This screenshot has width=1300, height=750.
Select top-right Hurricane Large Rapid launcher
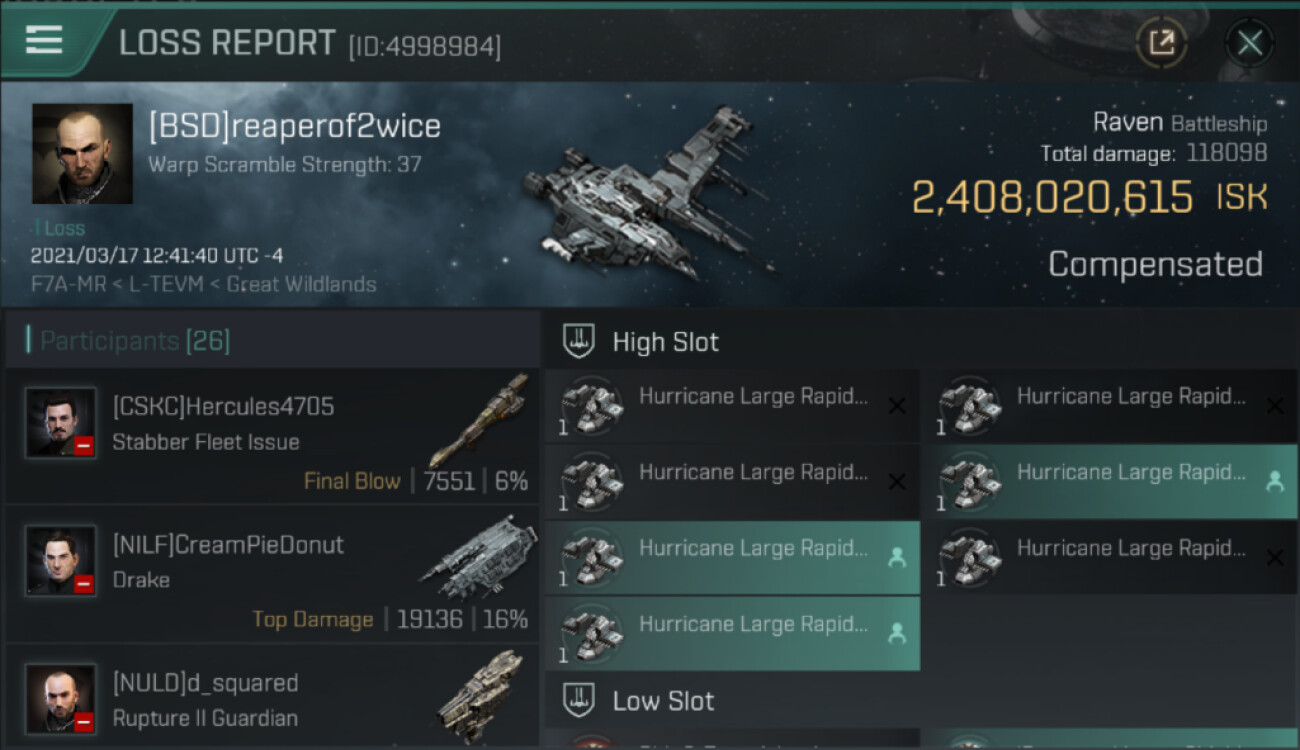1109,406
